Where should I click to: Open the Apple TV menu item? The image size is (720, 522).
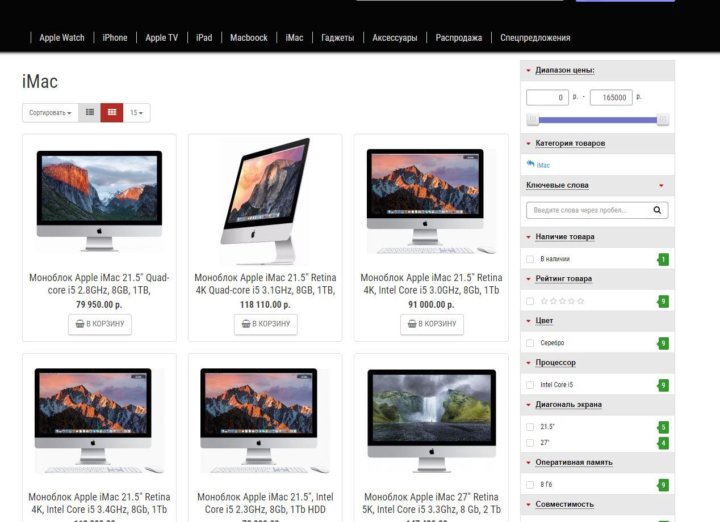coord(162,38)
